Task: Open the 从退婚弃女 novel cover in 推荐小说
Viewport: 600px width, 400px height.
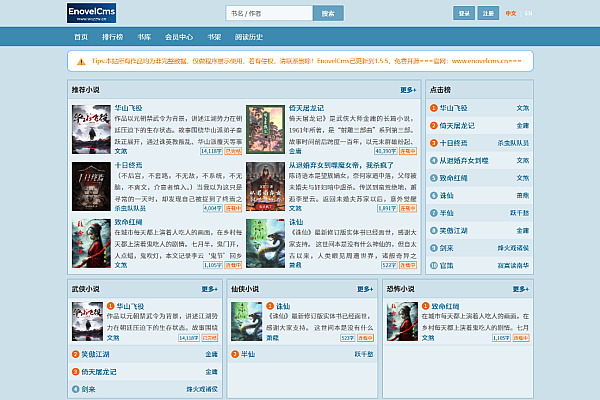Action: [x=266, y=186]
